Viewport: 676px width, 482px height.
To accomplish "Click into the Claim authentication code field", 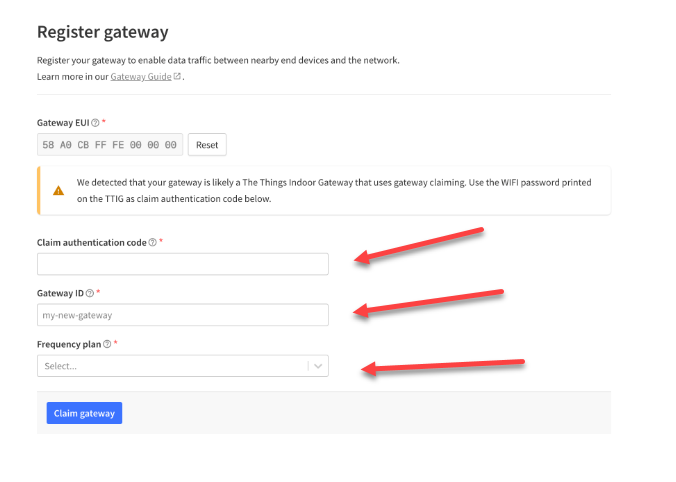I will pos(182,264).
